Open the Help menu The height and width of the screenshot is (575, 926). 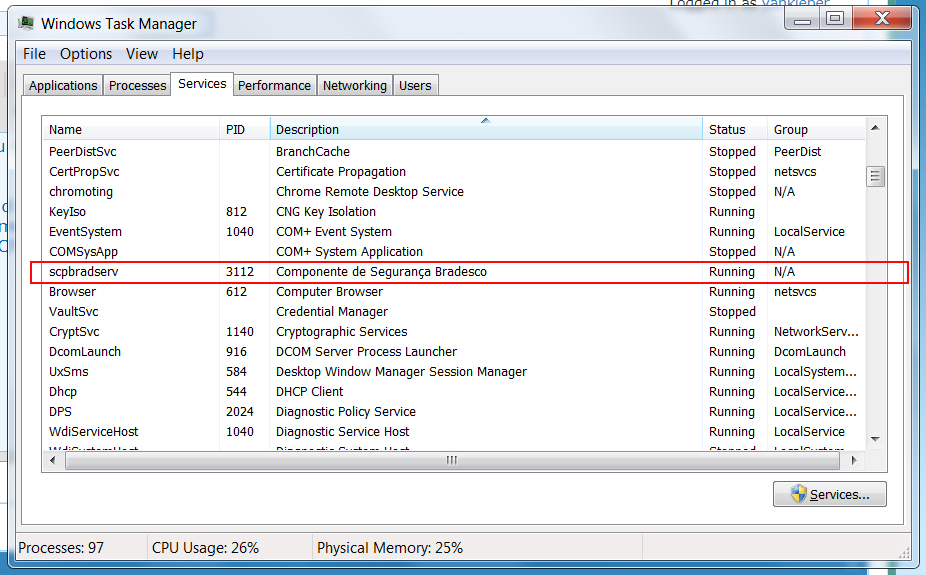[188, 54]
